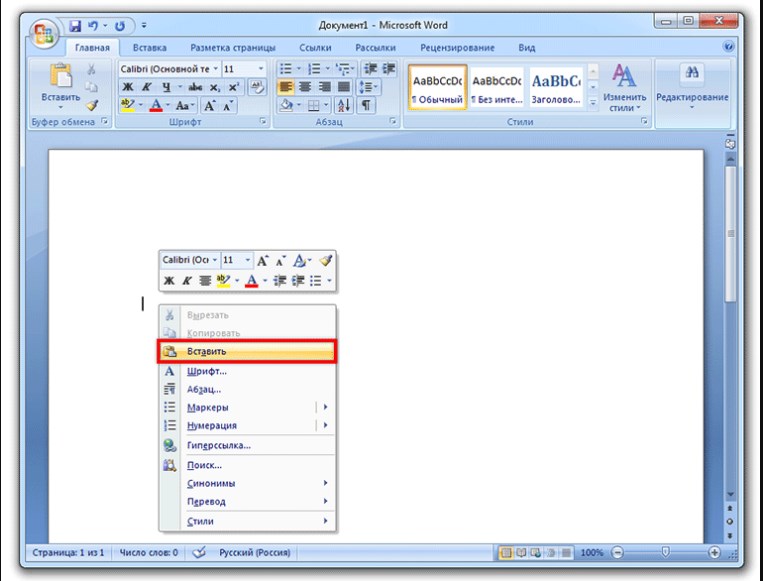The width and height of the screenshot is (763, 581).
Task: Open Word help via question mark icon
Action: pos(728,47)
